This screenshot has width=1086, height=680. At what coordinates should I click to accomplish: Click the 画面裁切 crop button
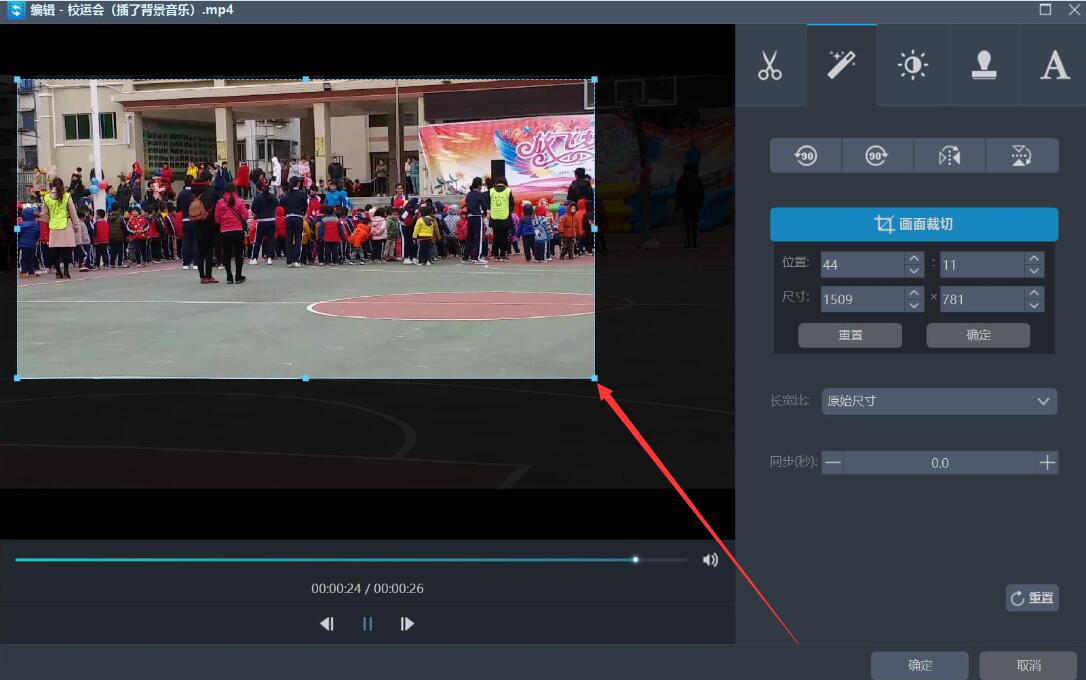click(x=914, y=225)
